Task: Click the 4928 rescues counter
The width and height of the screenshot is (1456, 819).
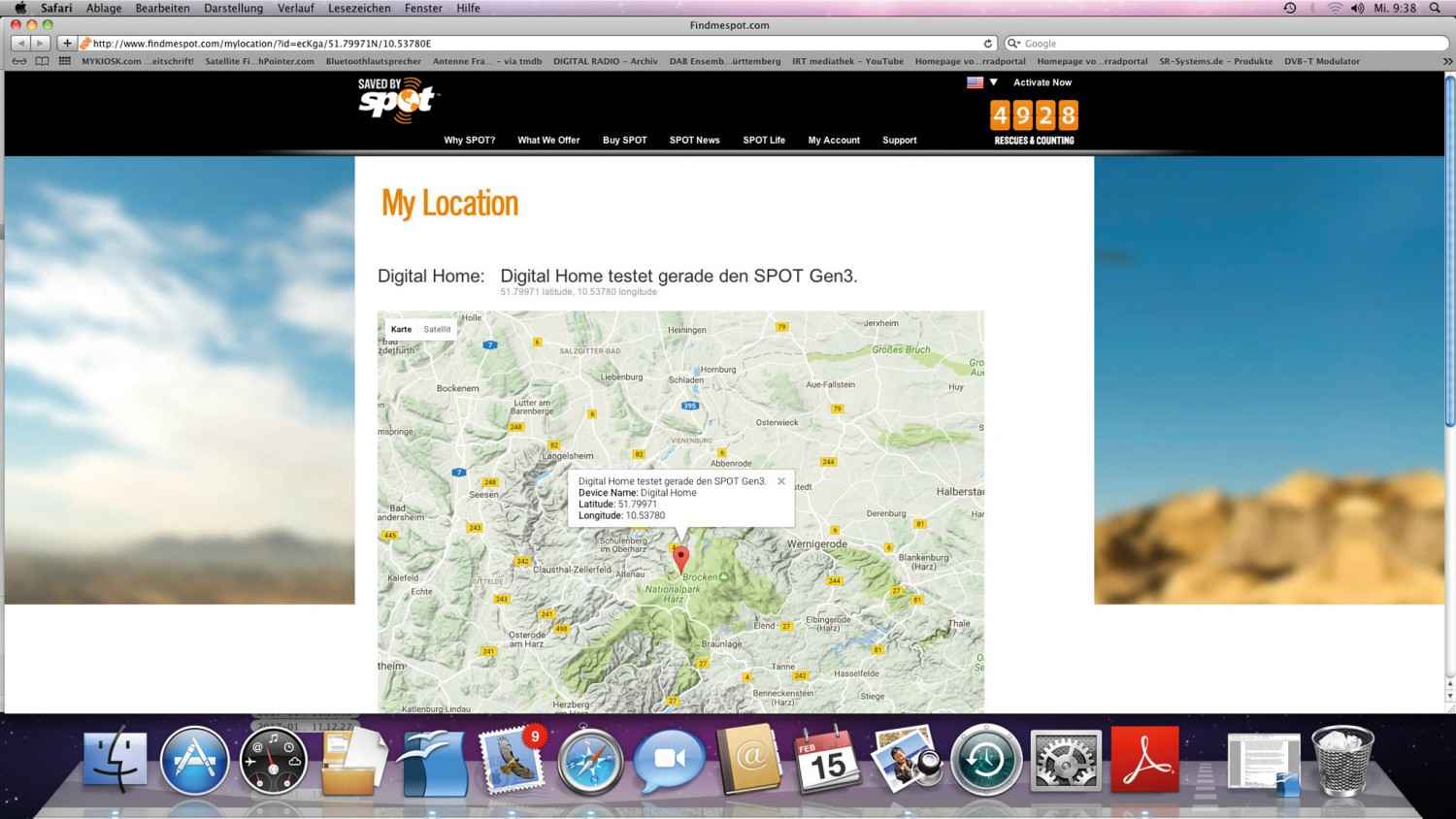Action: point(1034,115)
